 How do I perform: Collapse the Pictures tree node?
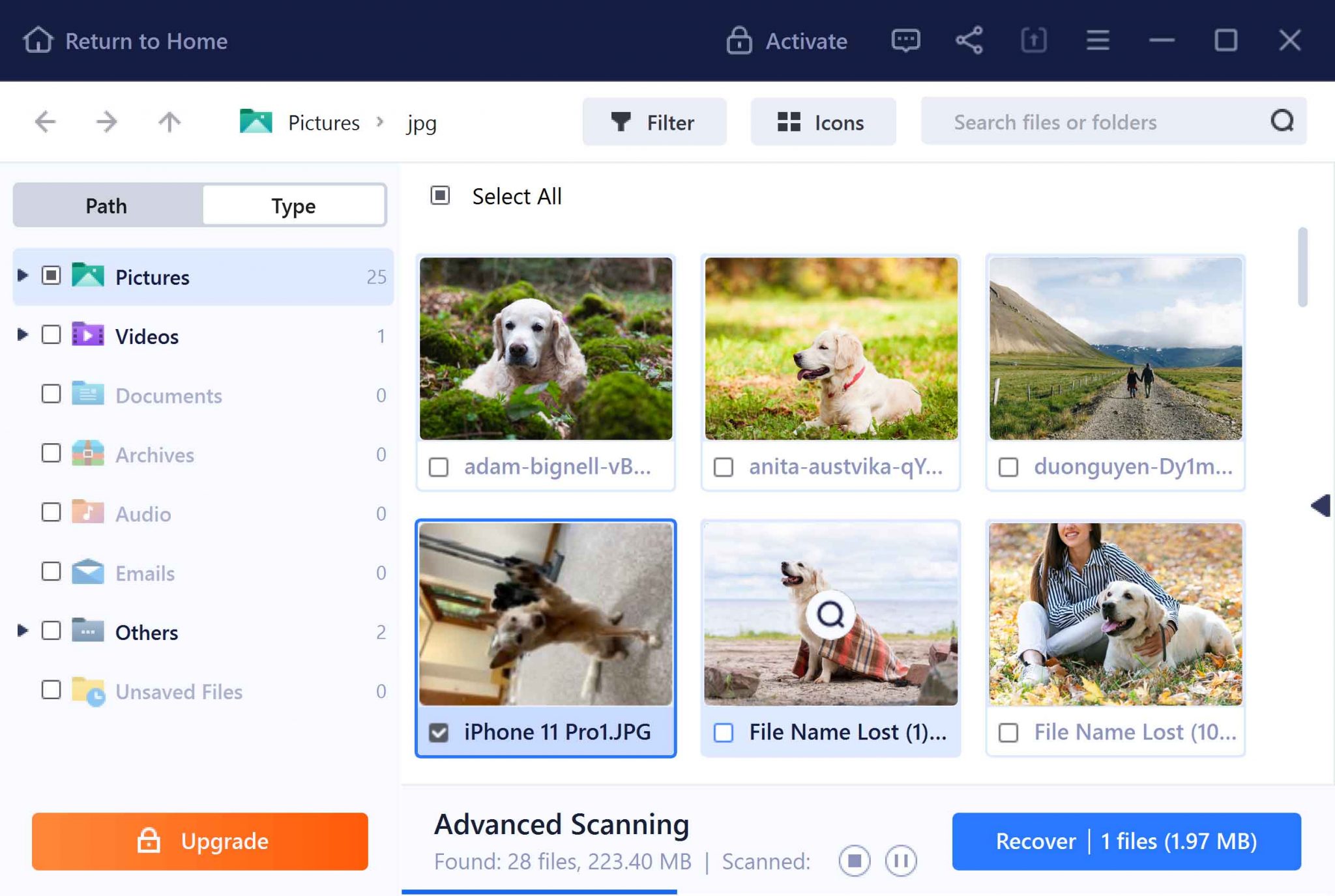[x=23, y=276]
